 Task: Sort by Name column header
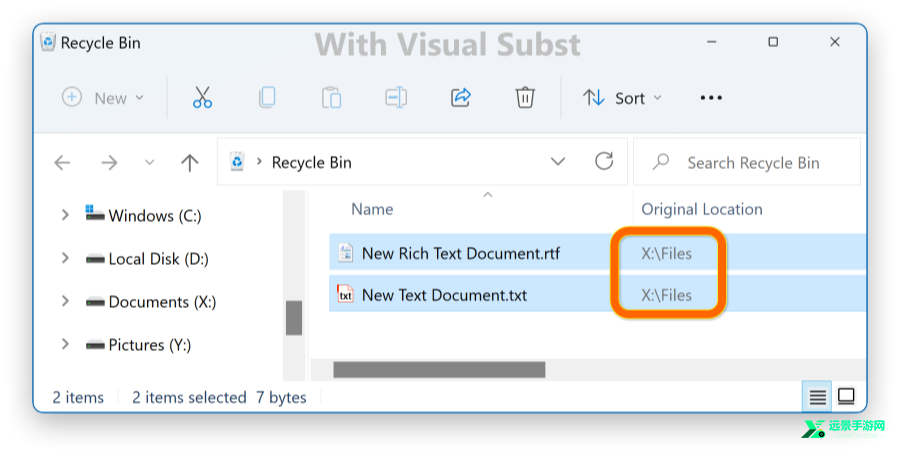point(372,209)
